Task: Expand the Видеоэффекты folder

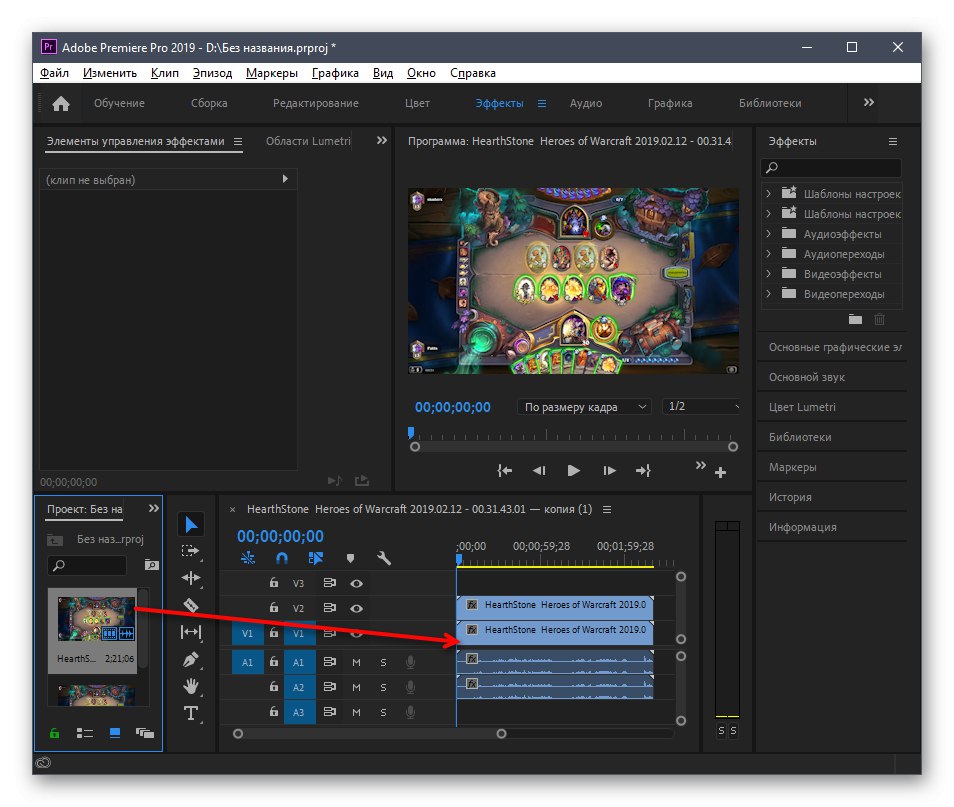Action: coord(768,274)
